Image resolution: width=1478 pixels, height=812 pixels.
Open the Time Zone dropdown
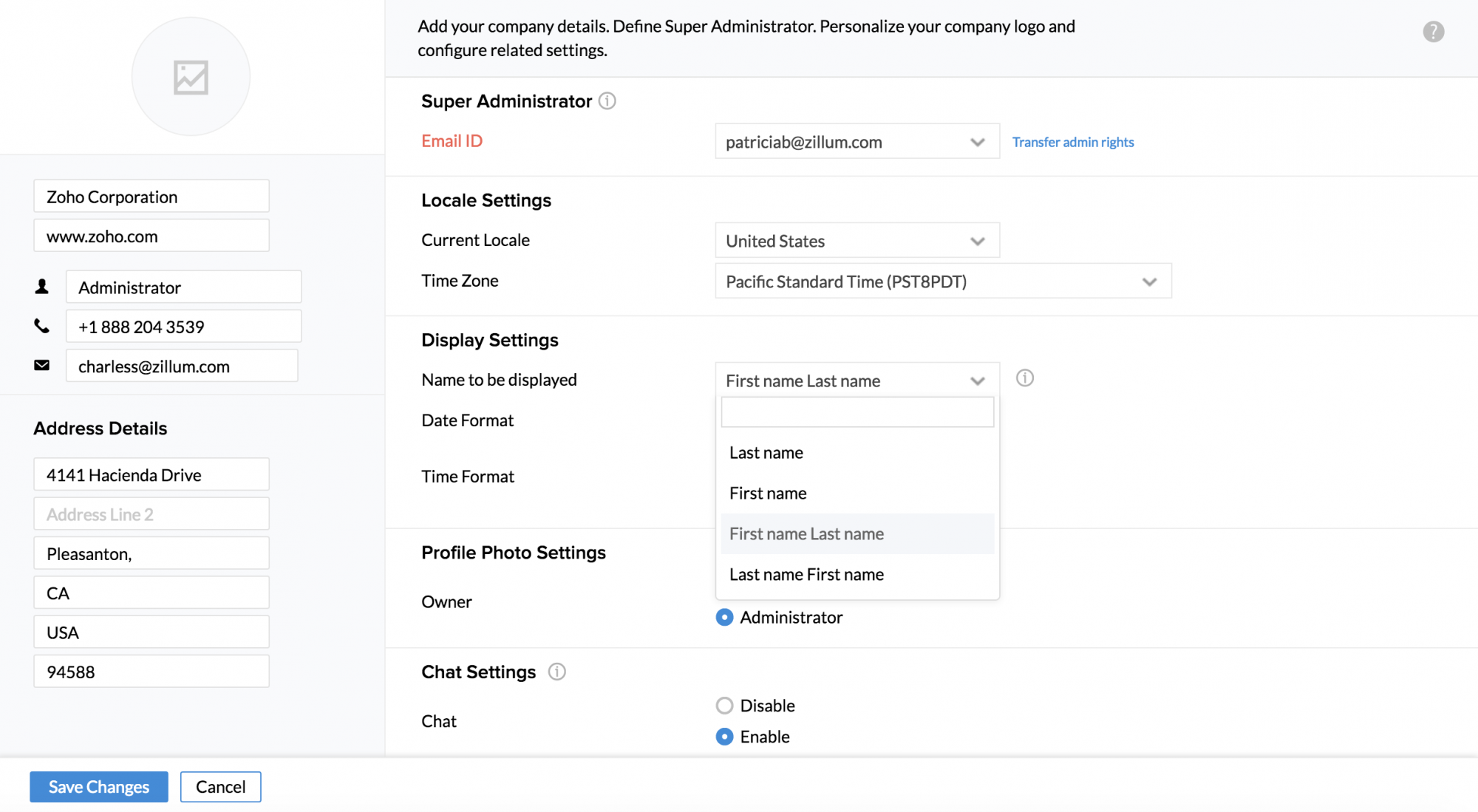942,282
